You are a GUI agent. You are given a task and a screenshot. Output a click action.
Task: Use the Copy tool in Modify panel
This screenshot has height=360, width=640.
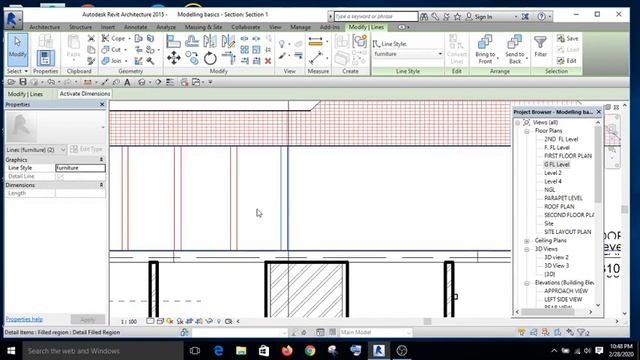click(192, 58)
